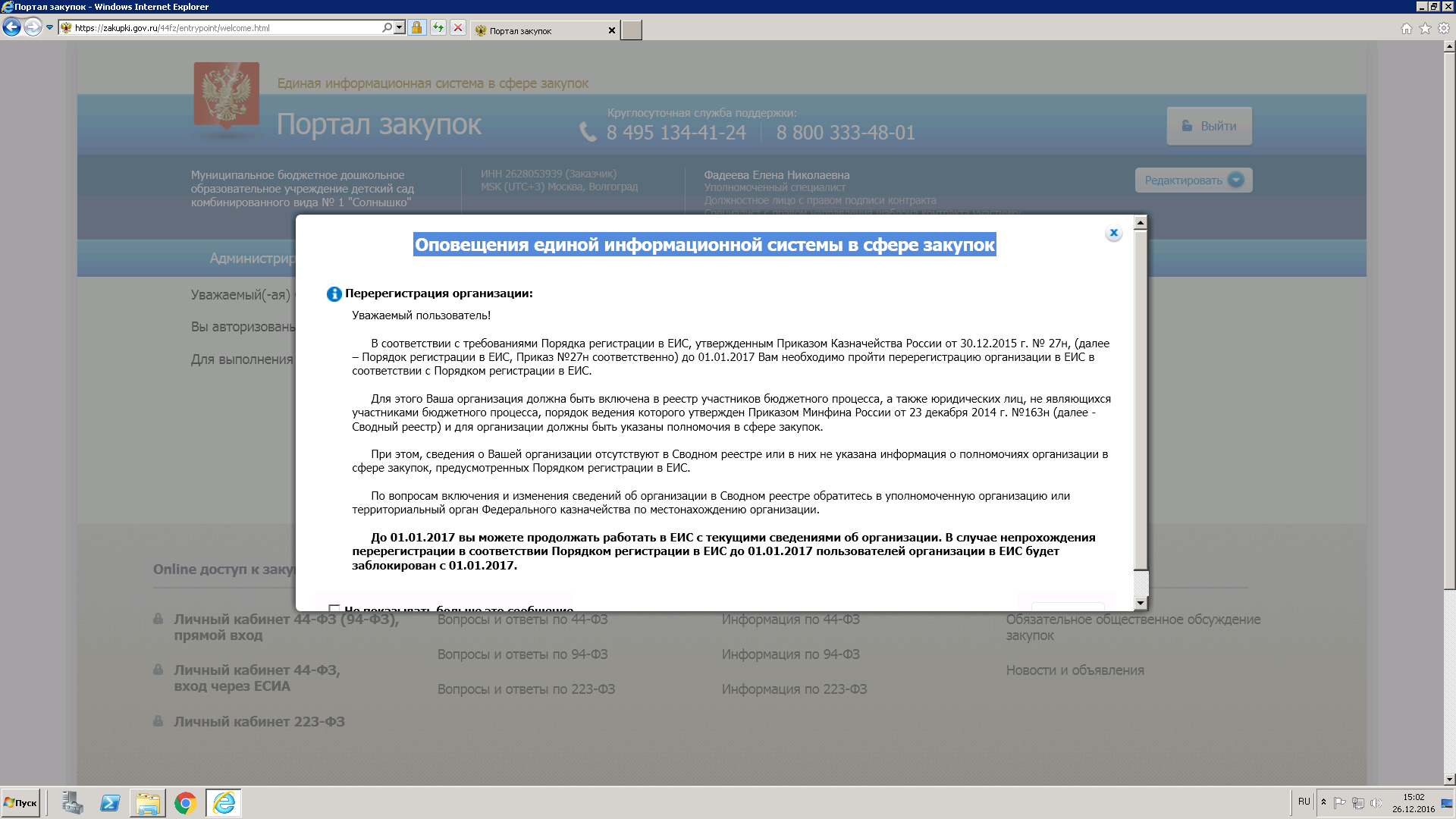Viewport: 1456px width, 819px height.
Task: Expand the address bar URL dropdown
Action: (x=400, y=28)
